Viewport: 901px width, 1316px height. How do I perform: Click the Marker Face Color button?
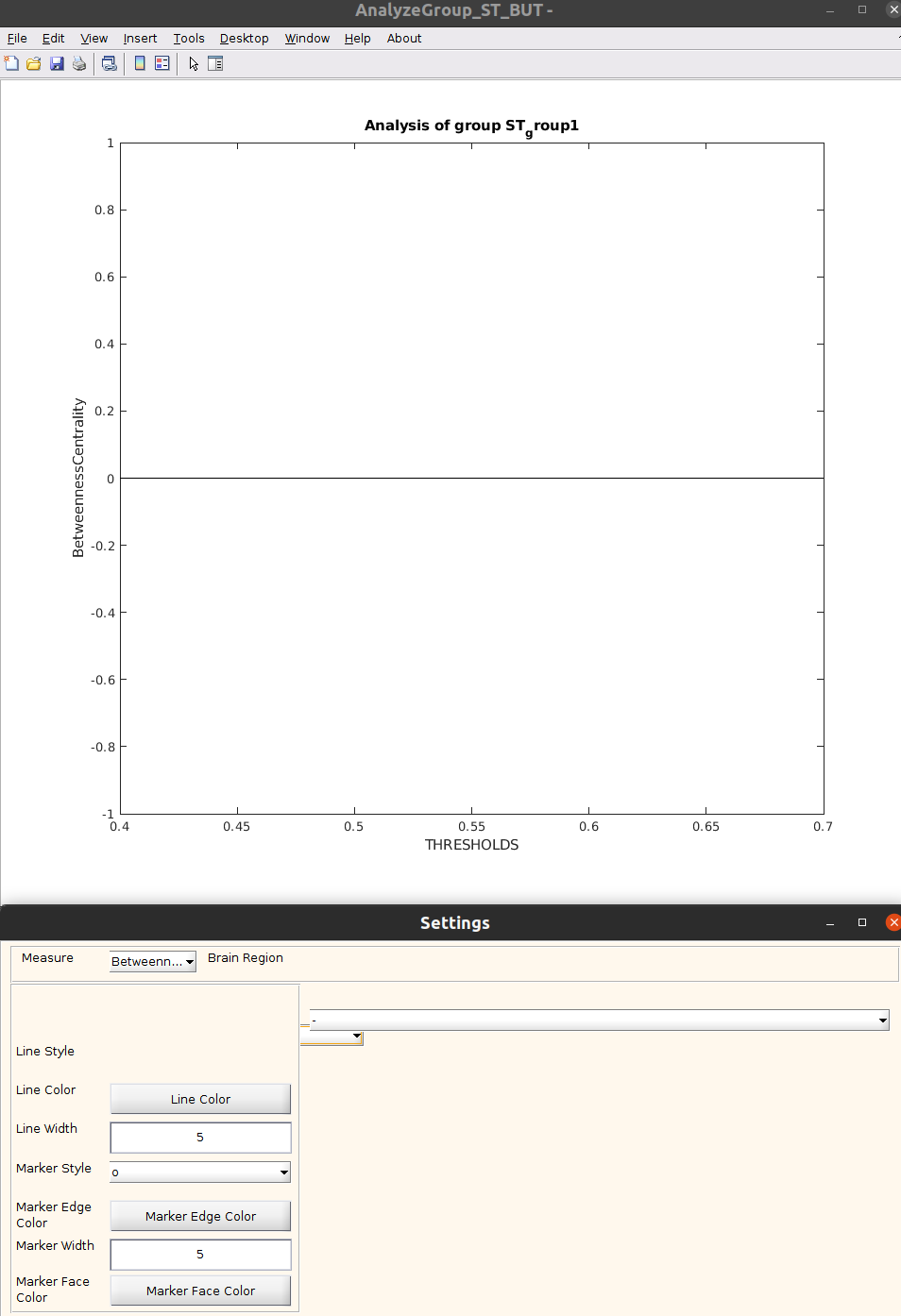(200, 1291)
